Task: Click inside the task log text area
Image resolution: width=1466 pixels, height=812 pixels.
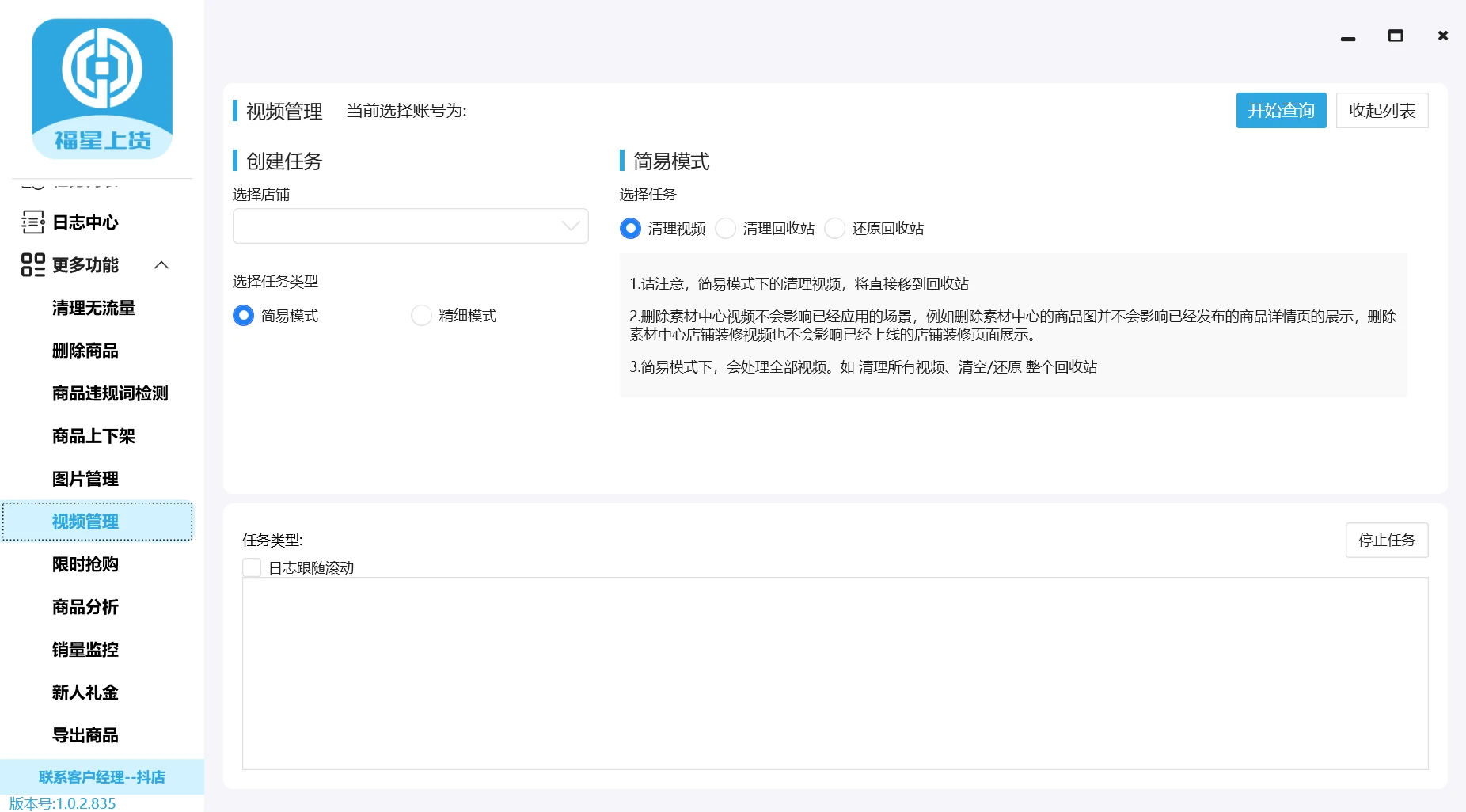Action: [x=835, y=674]
